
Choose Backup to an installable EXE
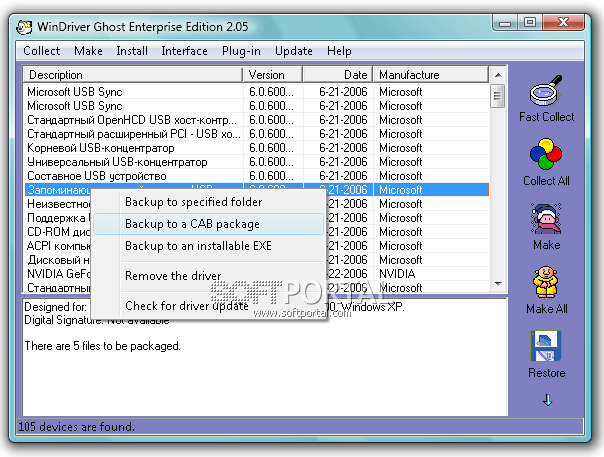click(208, 246)
